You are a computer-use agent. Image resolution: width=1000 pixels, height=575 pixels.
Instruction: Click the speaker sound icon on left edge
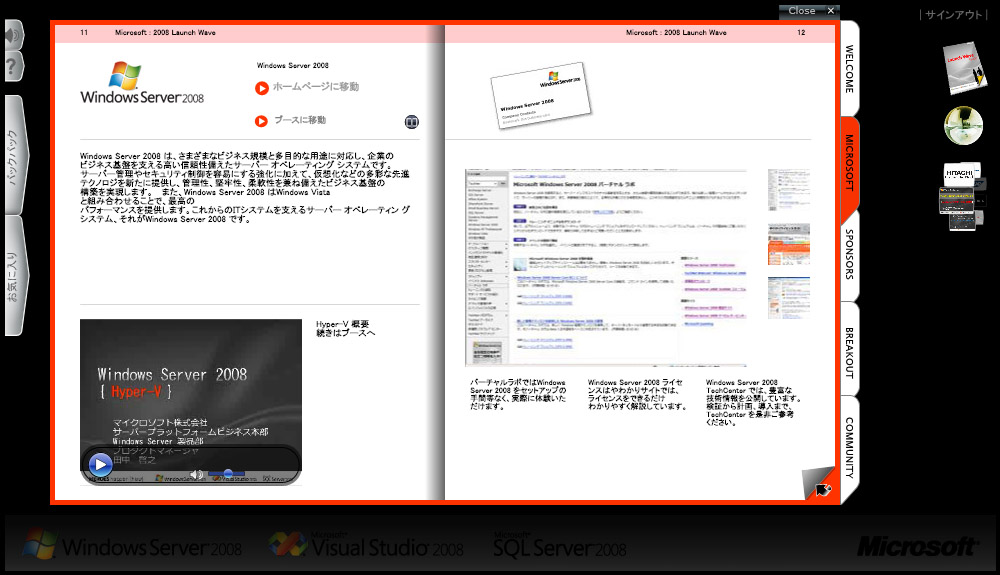[x=11, y=36]
